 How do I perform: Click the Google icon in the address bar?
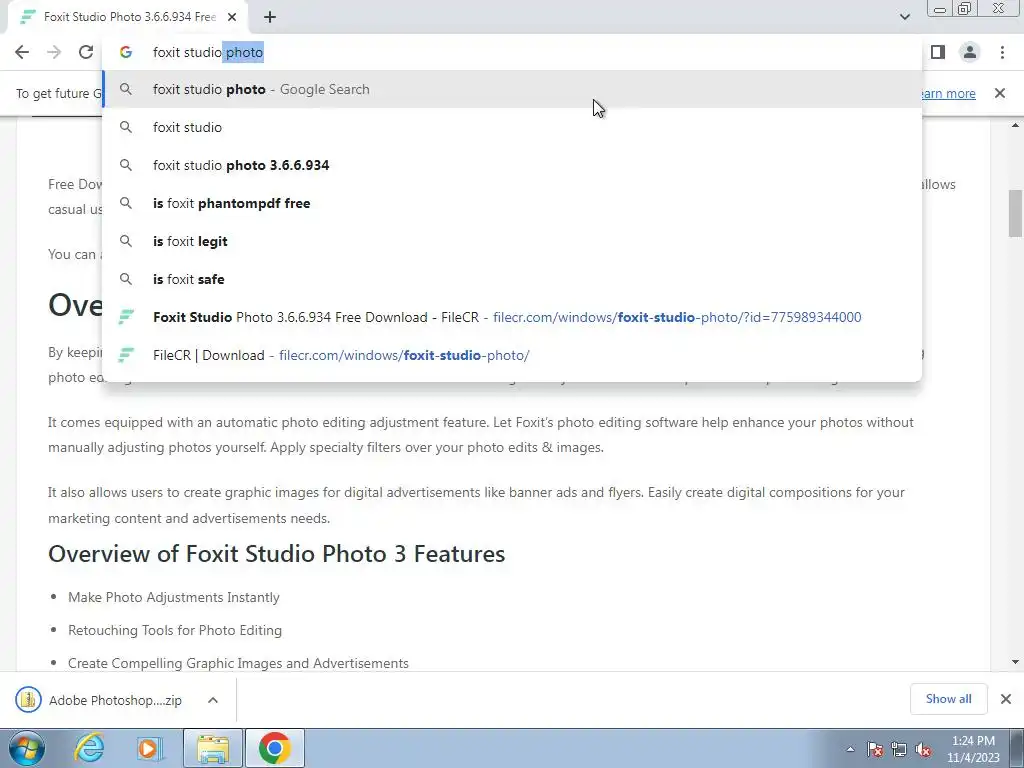(126, 52)
